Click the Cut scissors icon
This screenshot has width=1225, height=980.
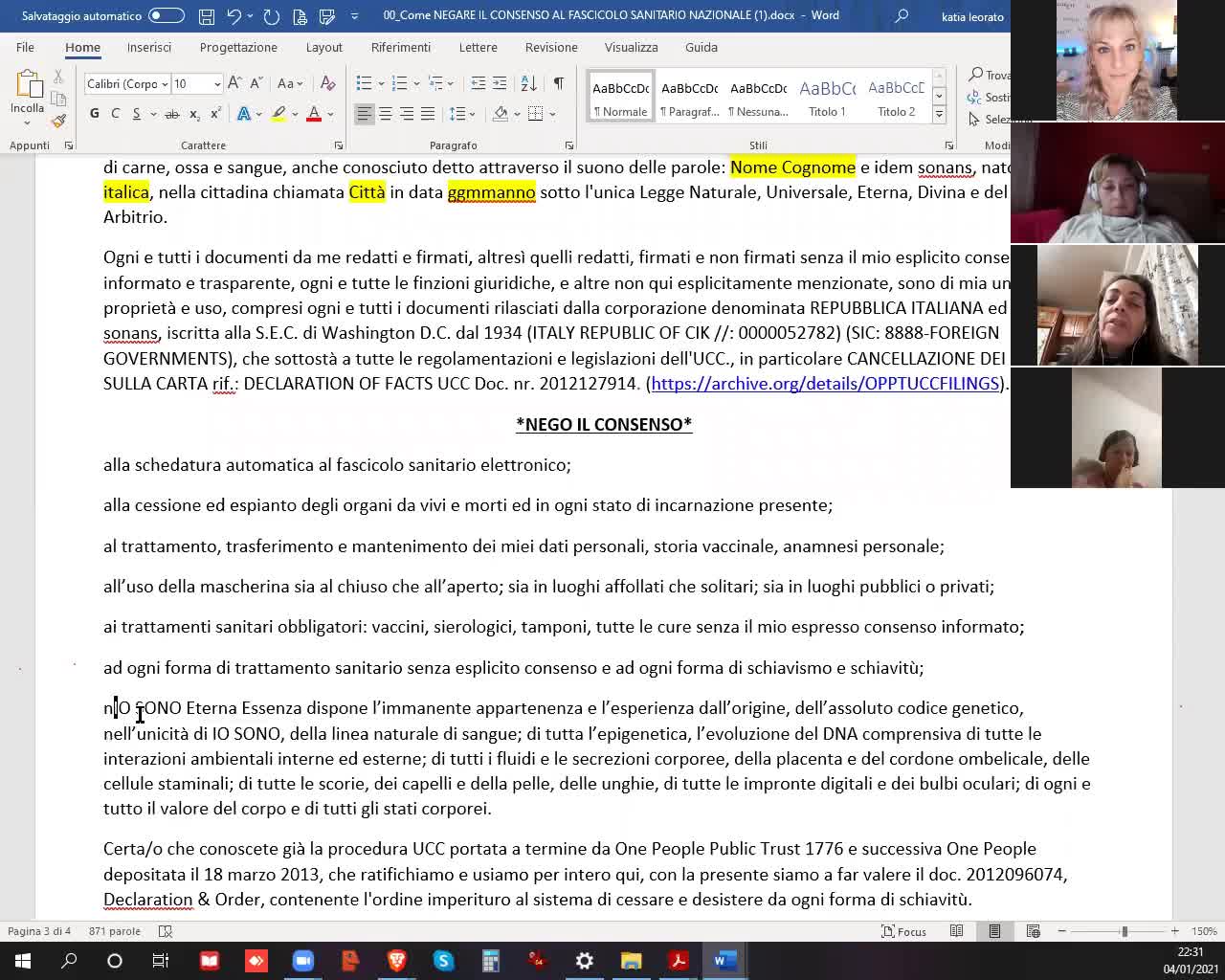click(58, 76)
